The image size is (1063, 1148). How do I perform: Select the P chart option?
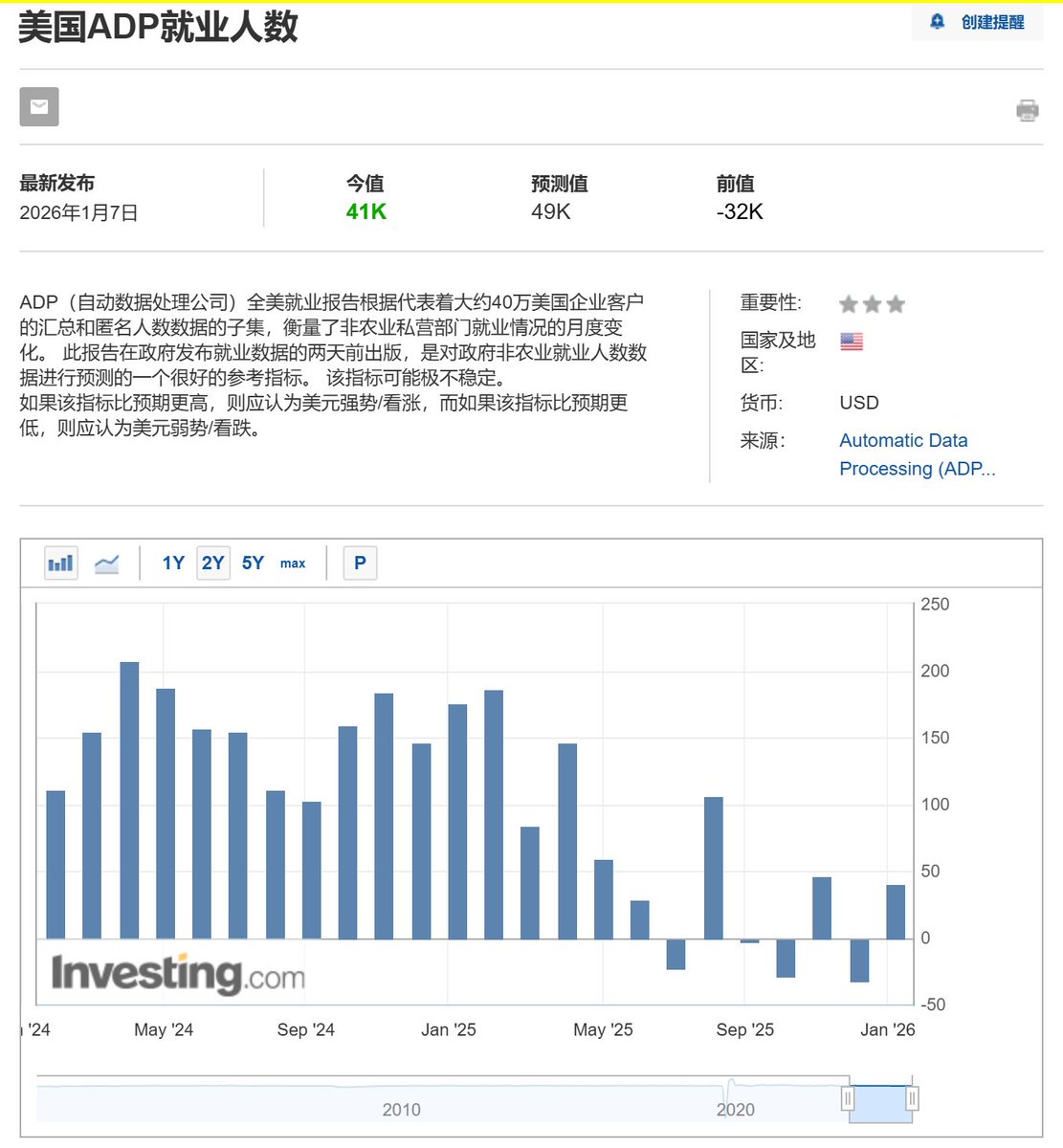tap(361, 563)
